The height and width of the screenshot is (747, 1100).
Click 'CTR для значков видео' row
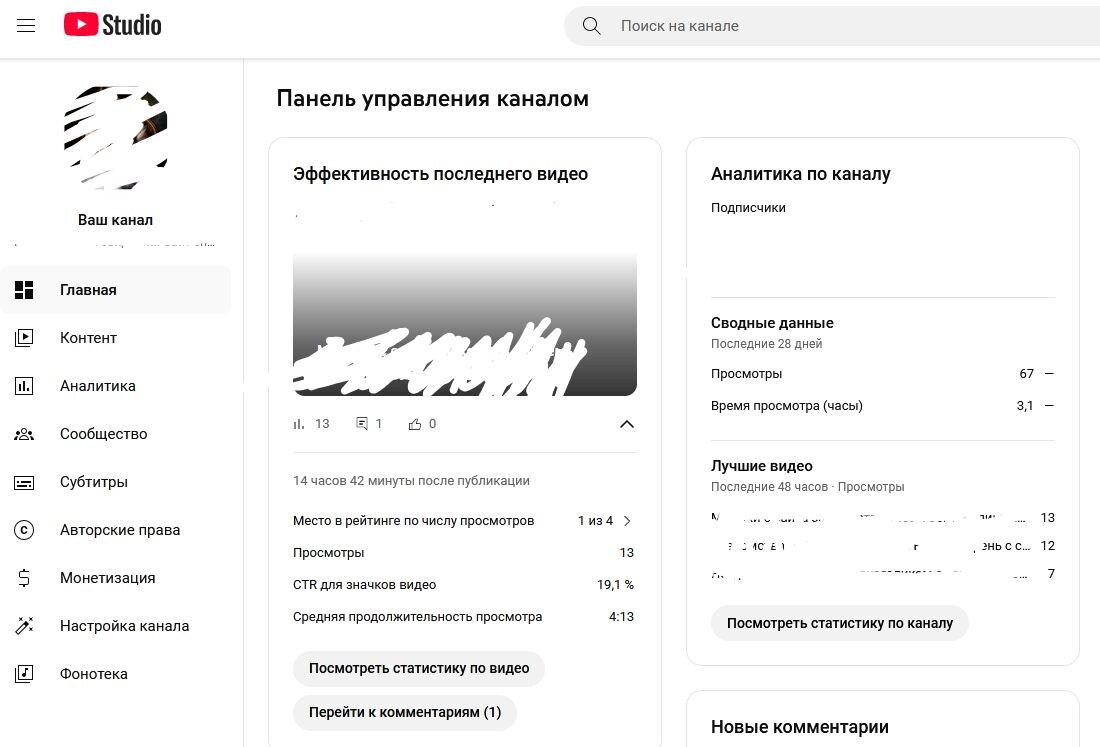coord(464,585)
